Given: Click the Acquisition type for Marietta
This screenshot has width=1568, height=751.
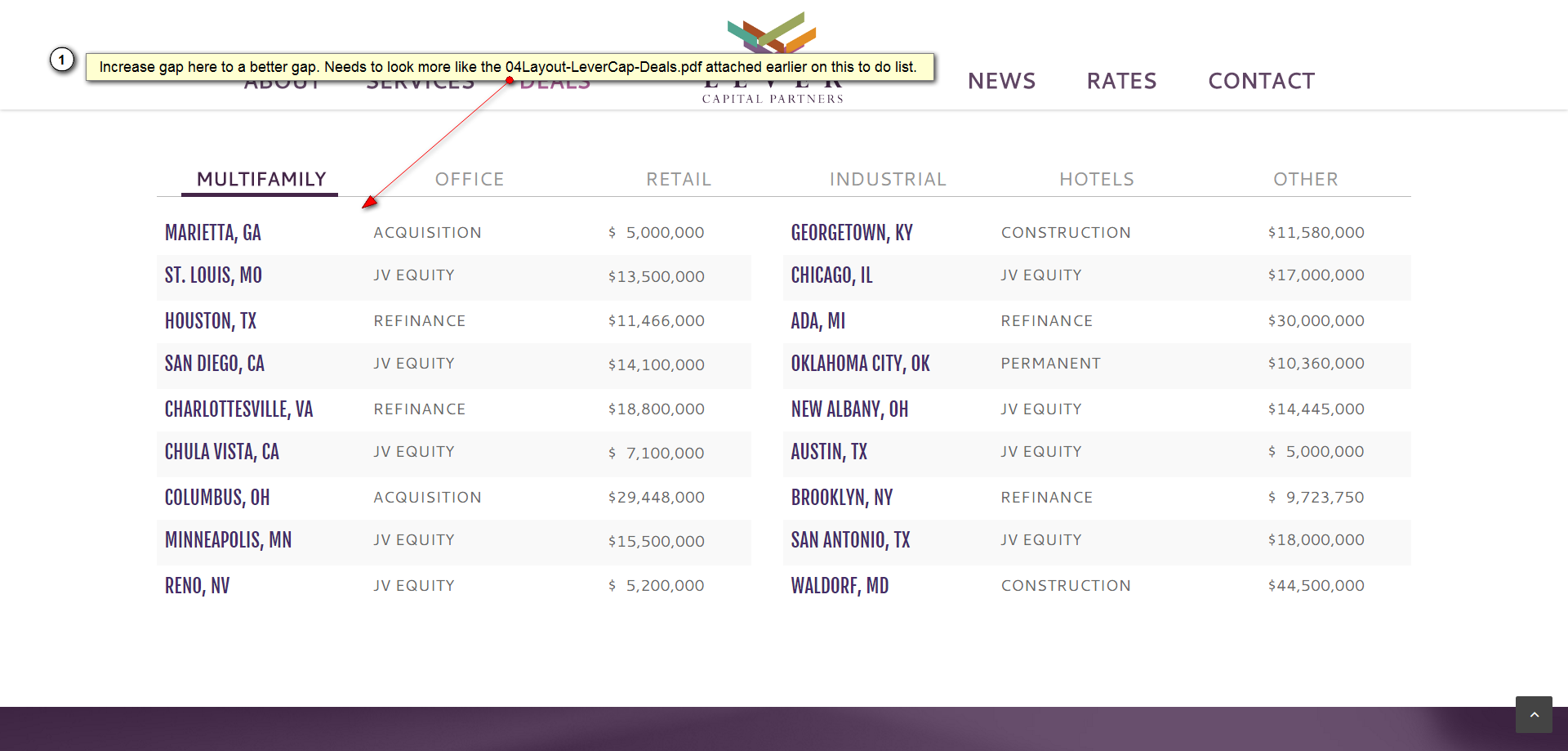Looking at the screenshot, I should [x=428, y=233].
